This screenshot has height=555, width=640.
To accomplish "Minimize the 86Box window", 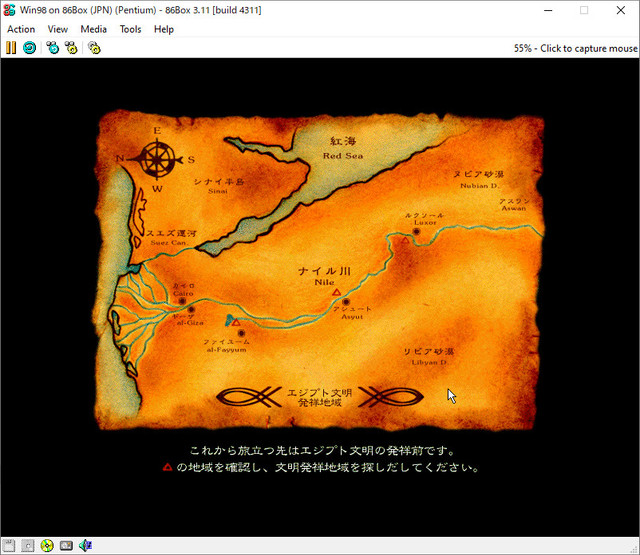I will [x=548, y=10].
